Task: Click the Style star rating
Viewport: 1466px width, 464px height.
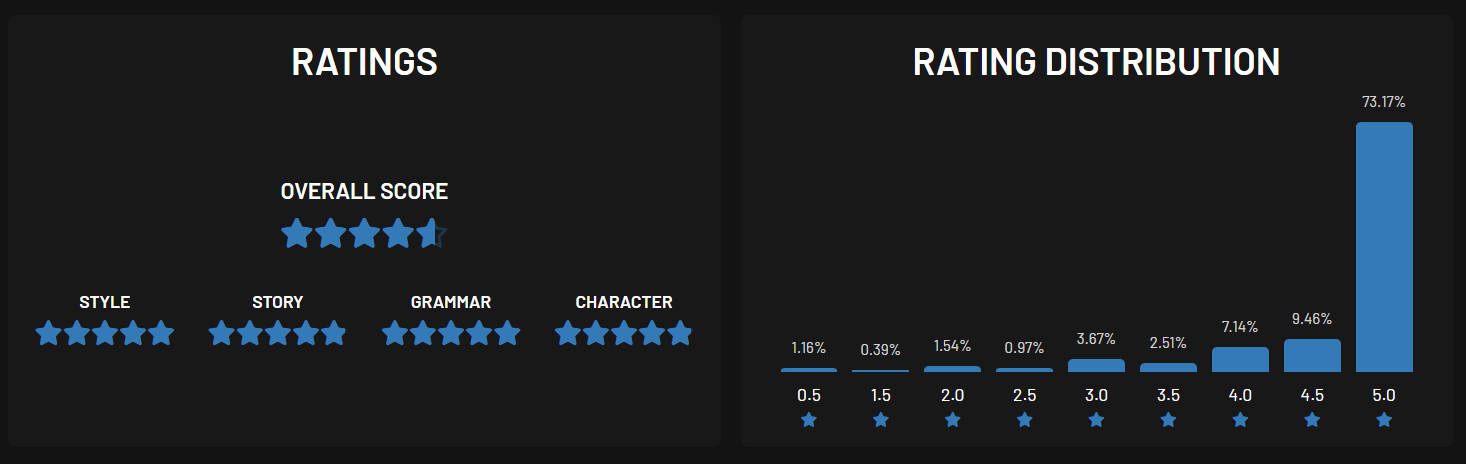Action: point(105,333)
